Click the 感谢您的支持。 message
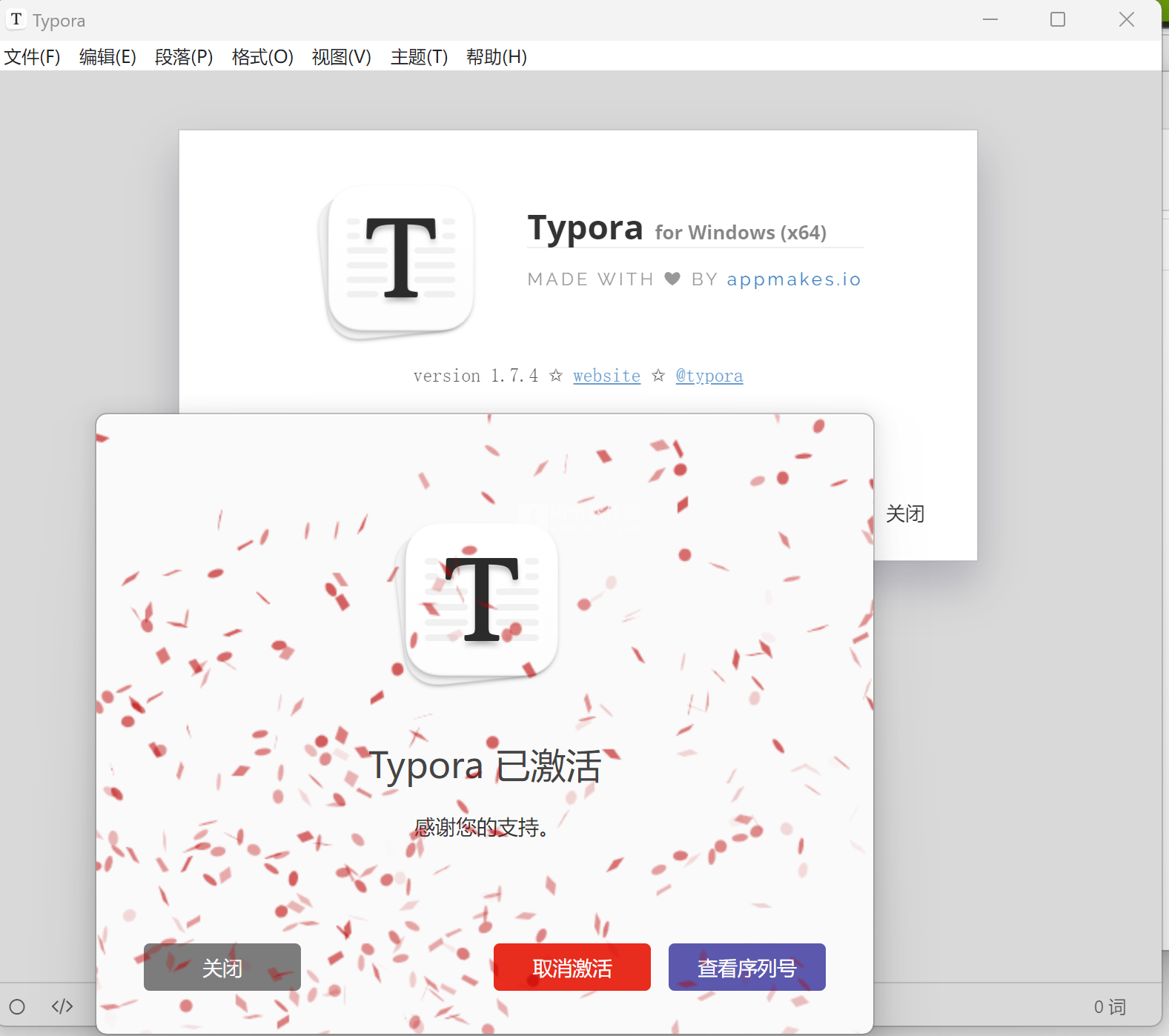This screenshot has width=1169, height=1036. pos(482,827)
